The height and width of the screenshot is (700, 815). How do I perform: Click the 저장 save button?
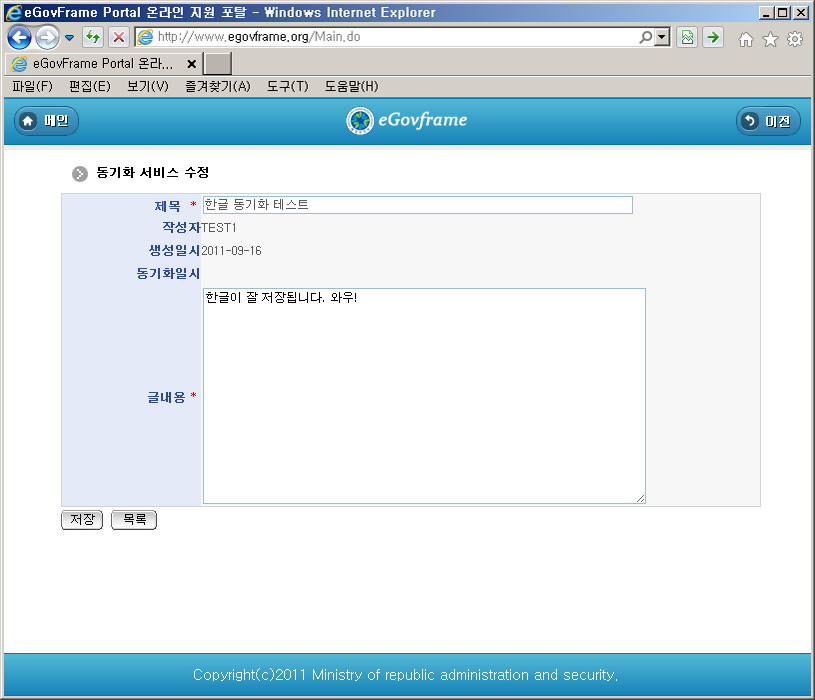82,520
